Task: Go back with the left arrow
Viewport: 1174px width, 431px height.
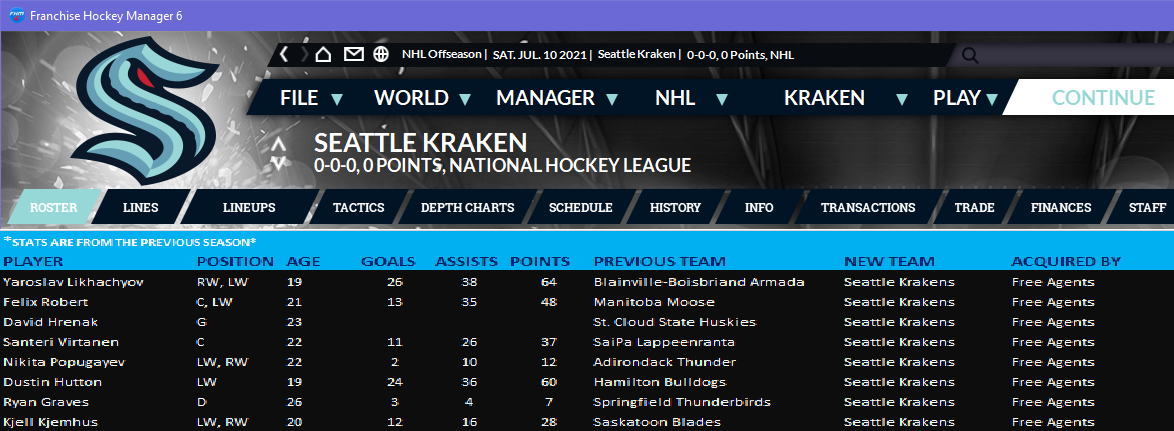Action: point(284,55)
